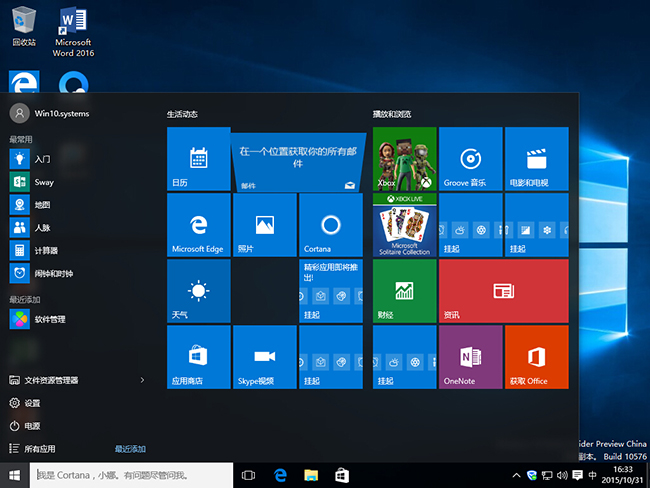Open Task View on the taskbar
Screen dimensions: 650x488
pyautogui.click(x=248, y=475)
